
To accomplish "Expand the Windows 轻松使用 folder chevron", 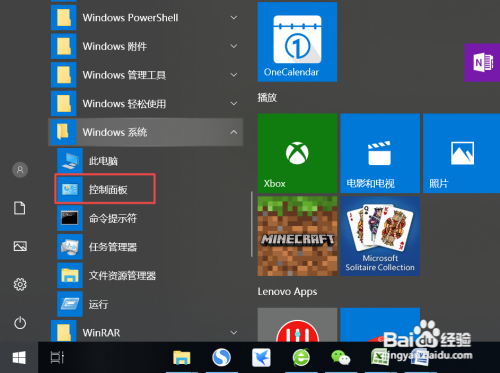I will pos(234,103).
